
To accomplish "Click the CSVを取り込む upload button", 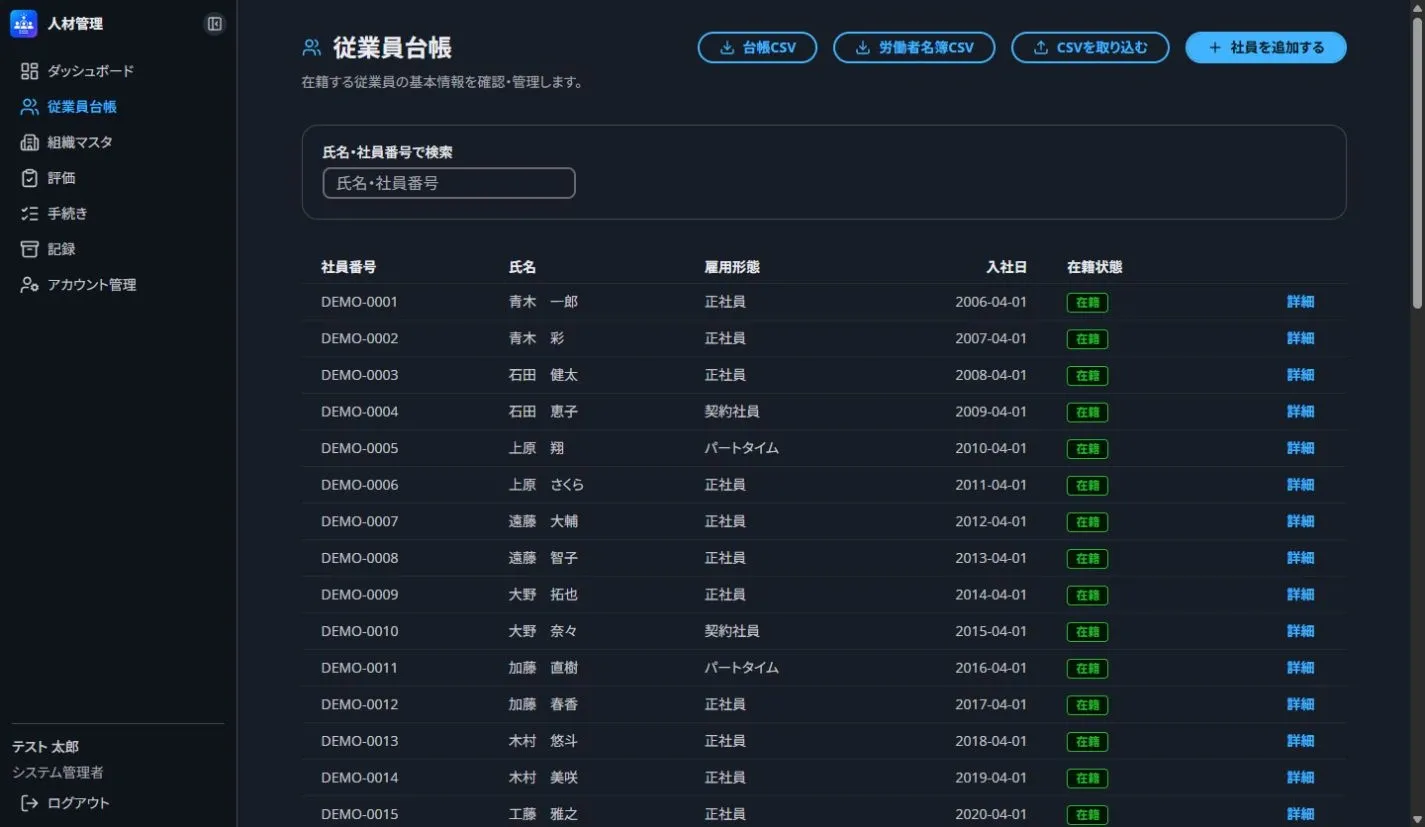I will (x=1090, y=47).
